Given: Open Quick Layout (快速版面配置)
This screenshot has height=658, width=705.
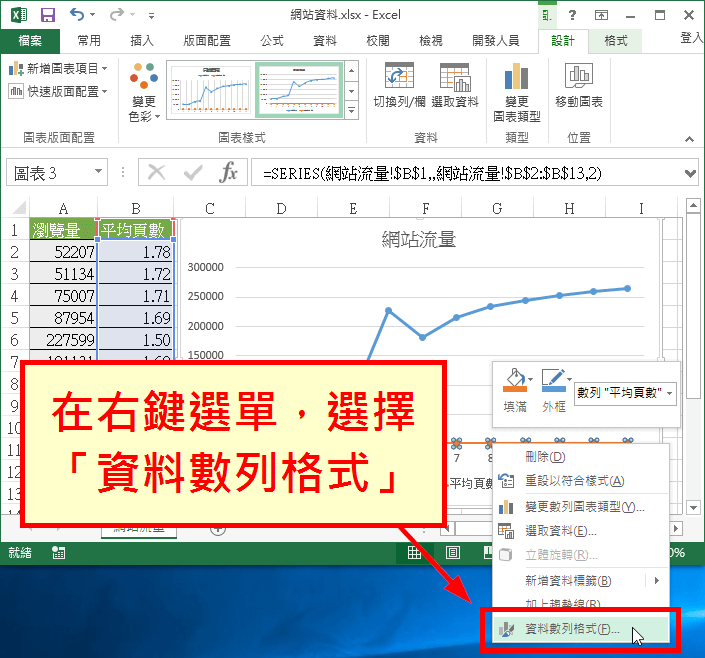Looking at the screenshot, I should coord(58,91).
